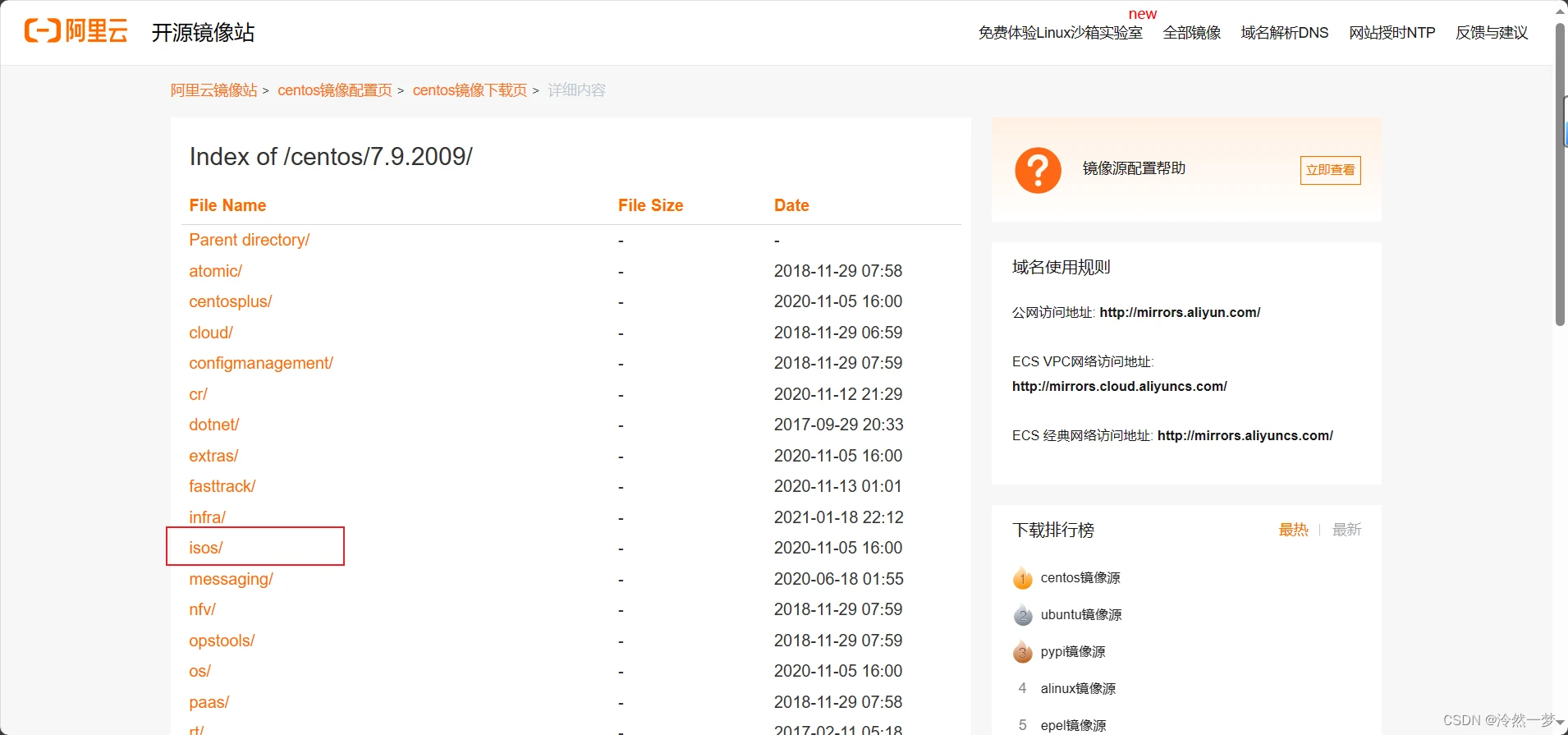The width and height of the screenshot is (1568, 735).
Task: Open 免费体验Linux沙箱实验室 navigation link
Action: (x=1060, y=33)
